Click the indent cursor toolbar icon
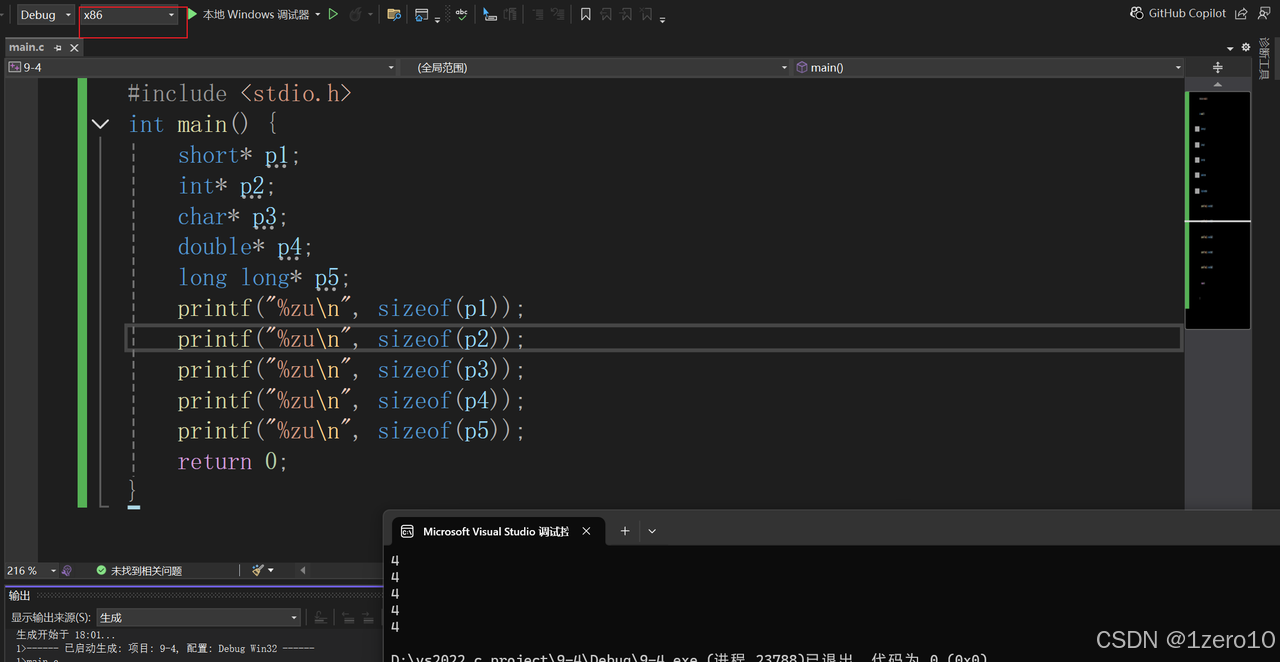The image size is (1280, 662). [x=490, y=15]
